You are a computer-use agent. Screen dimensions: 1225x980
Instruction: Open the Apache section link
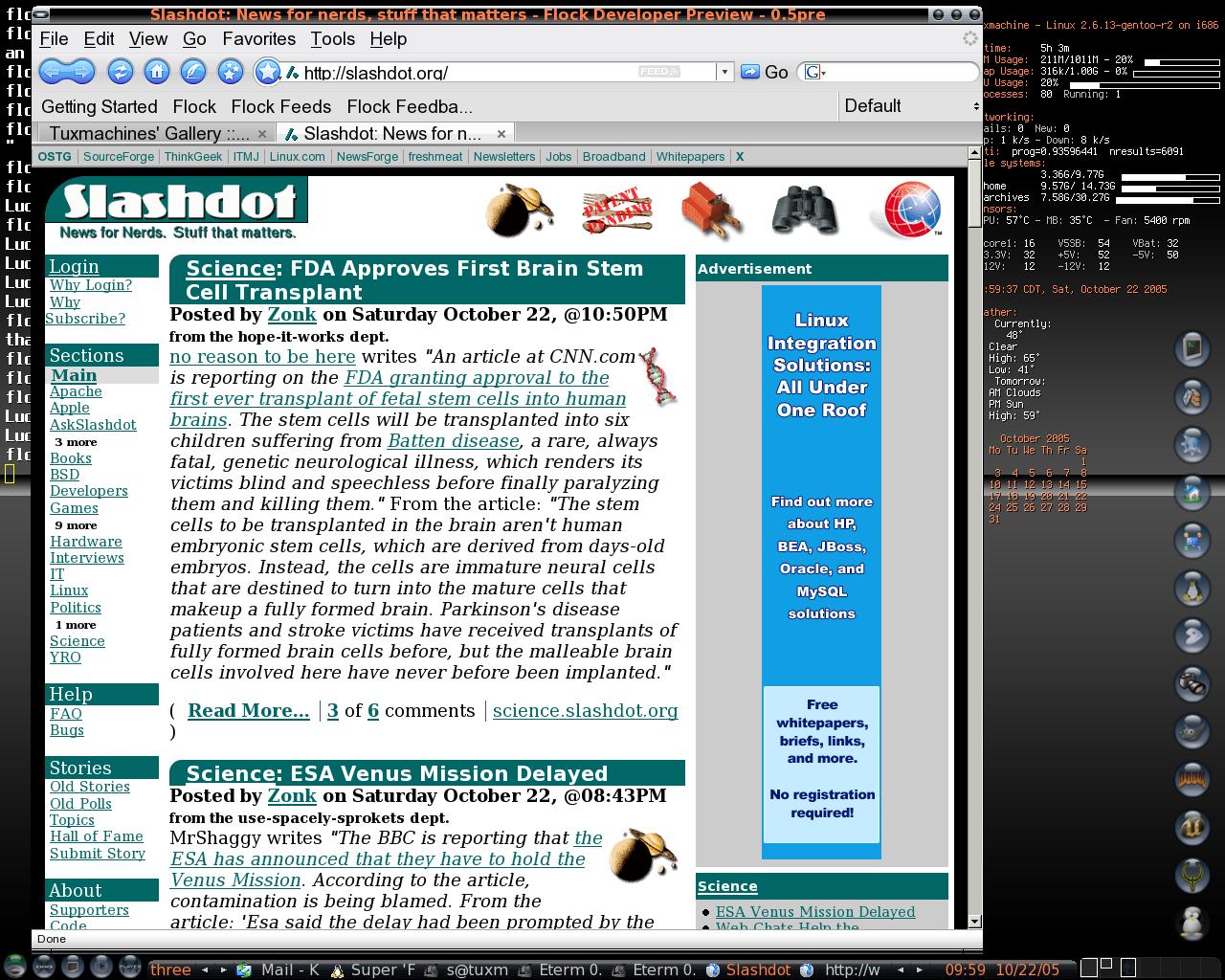click(76, 391)
